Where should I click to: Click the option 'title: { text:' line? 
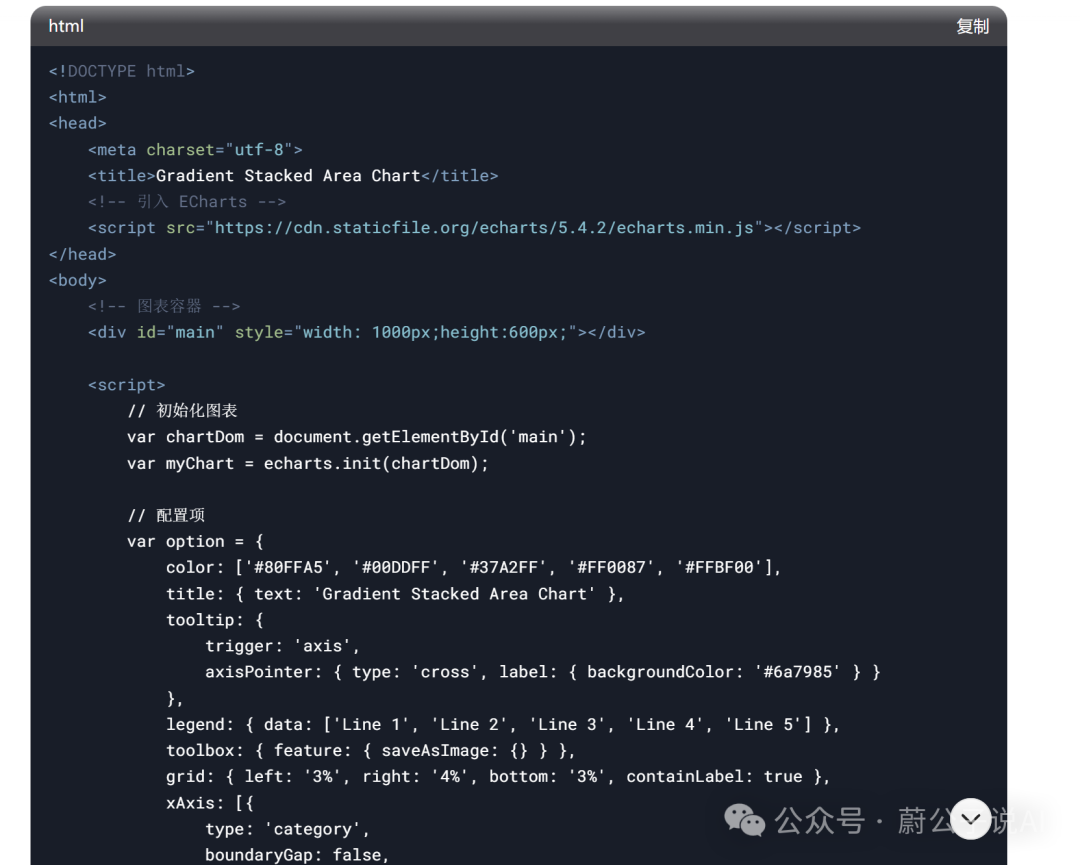click(395, 594)
